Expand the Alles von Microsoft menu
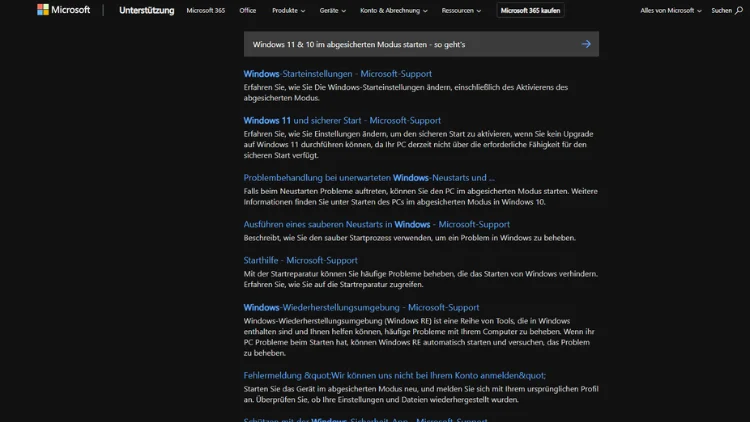This screenshot has height=422, width=750. click(x=671, y=10)
